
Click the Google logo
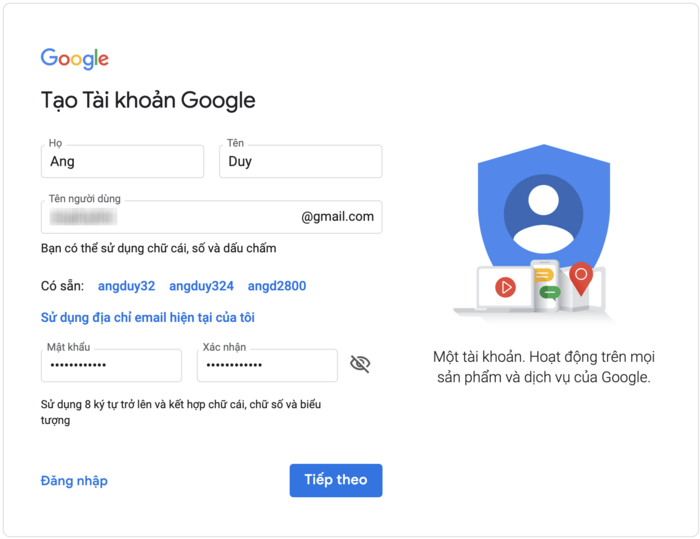tap(74, 59)
